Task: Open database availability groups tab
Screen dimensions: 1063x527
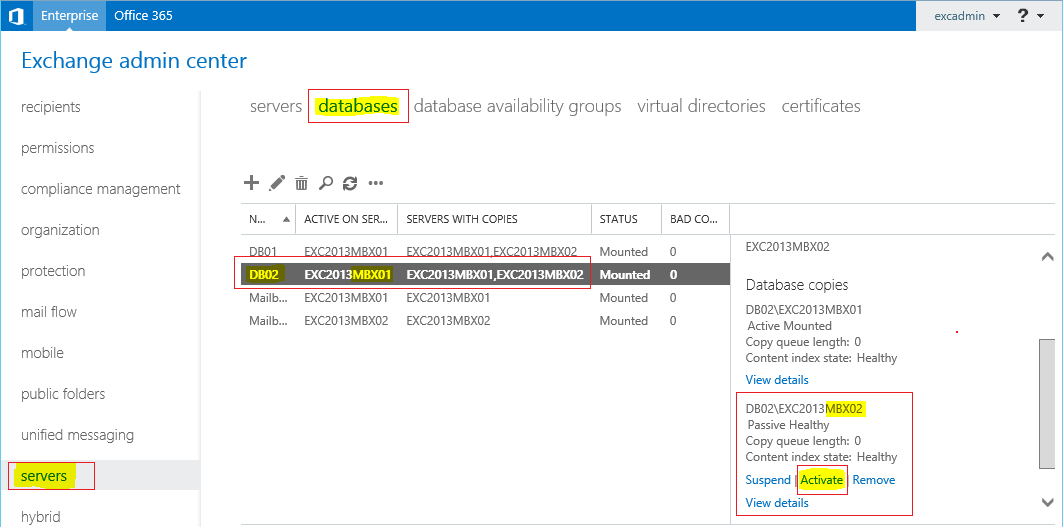Action: pyautogui.click(x=517, y=106)
